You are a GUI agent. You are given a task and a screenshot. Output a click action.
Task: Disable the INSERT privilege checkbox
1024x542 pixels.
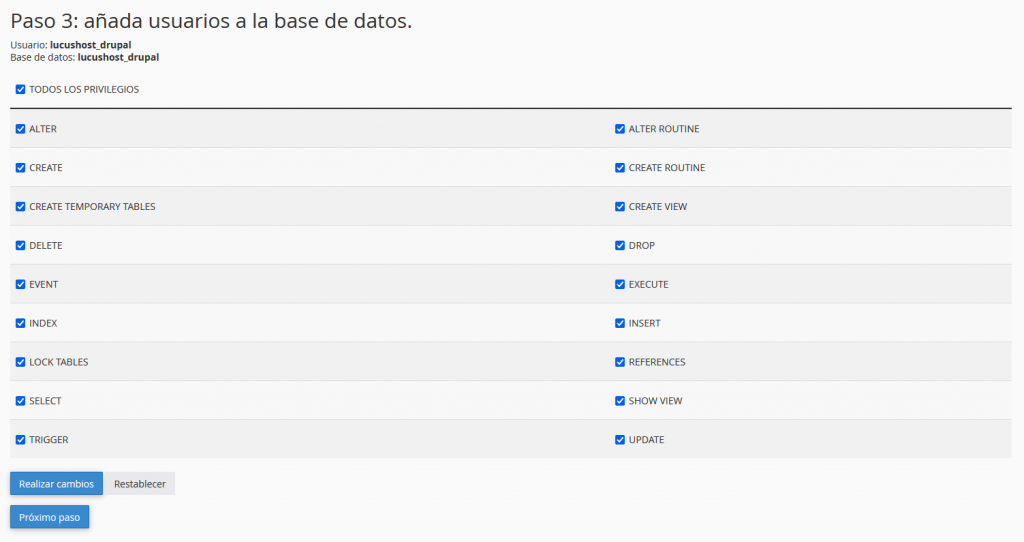point(620,324)
